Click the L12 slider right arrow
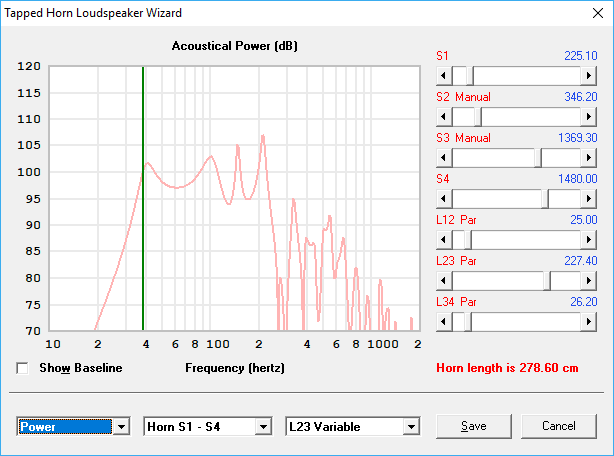Screen dimensions: 614x456 click(589, 240)
